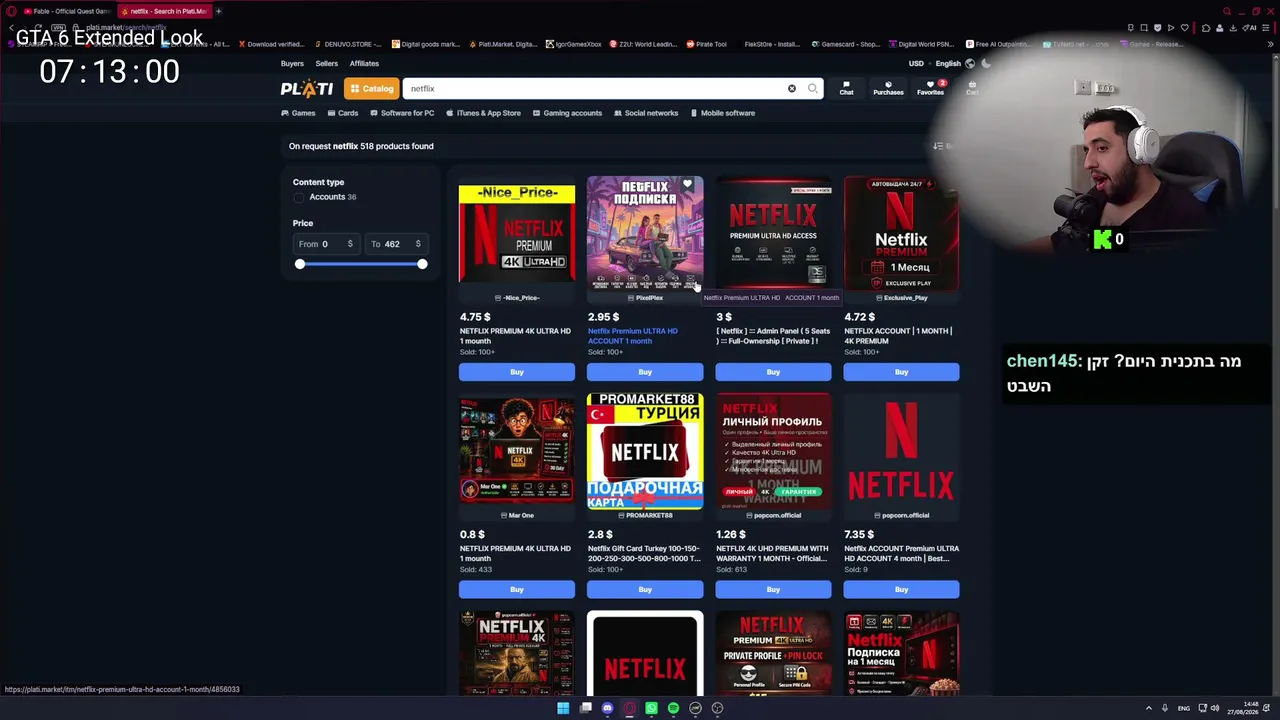Open the USD currency selector
The height and width of the screenshot is (720, 1280).
point(916,64)
